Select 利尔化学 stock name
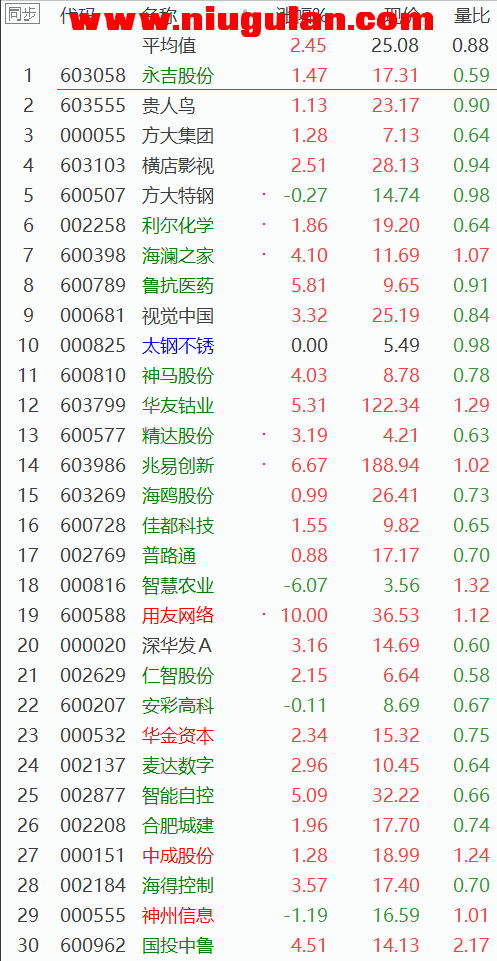The width and height of the screenshot is (497, 961). [178, 226]
